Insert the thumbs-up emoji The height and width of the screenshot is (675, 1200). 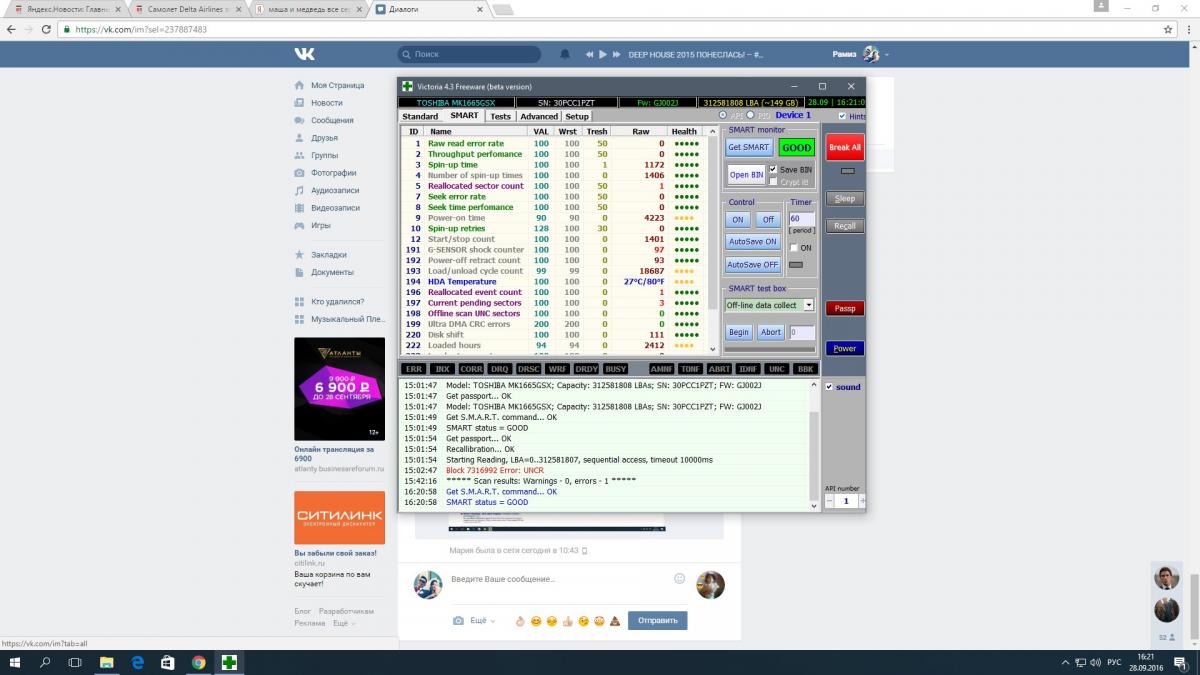567,621
